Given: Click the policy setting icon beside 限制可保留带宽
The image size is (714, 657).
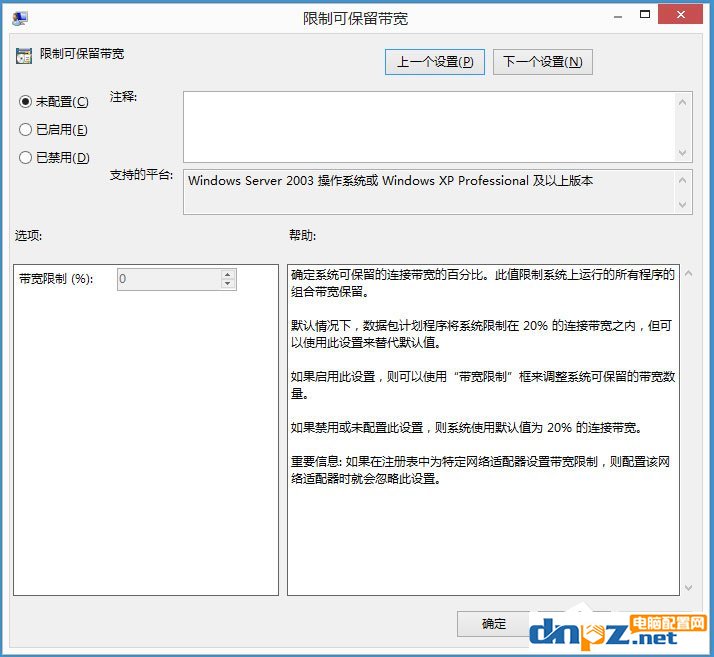Looking at the screenshot, I should 24,56.
